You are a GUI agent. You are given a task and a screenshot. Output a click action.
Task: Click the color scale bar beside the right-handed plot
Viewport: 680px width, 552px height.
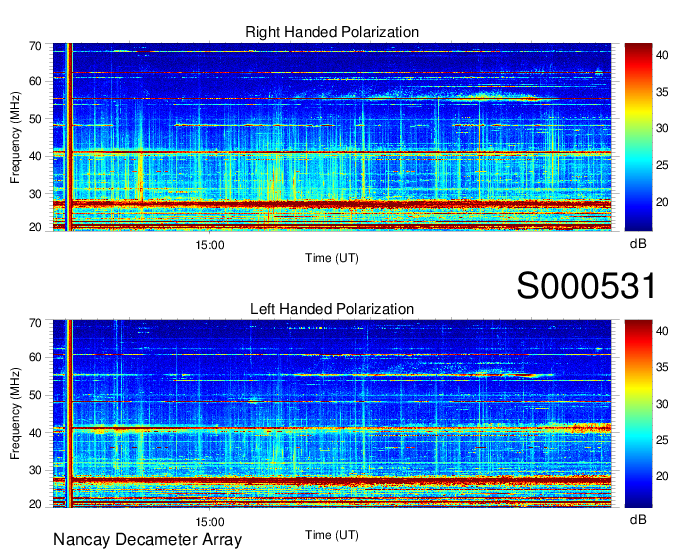click(x=638, y=137)
